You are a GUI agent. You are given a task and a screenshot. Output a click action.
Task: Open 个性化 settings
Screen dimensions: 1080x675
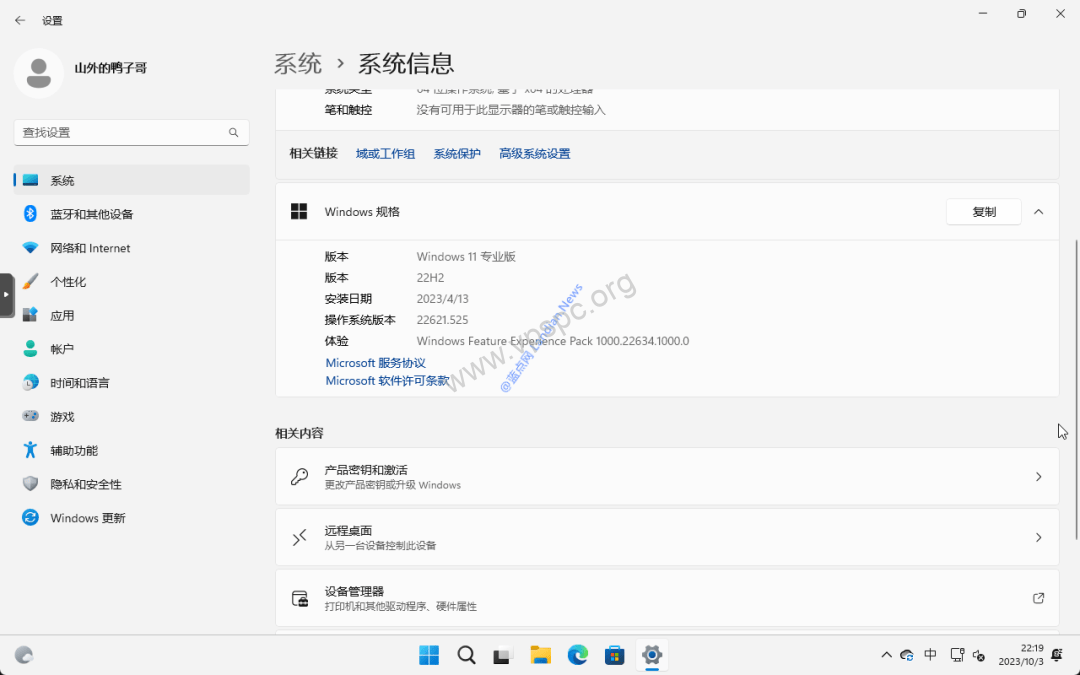pos(132,282)
